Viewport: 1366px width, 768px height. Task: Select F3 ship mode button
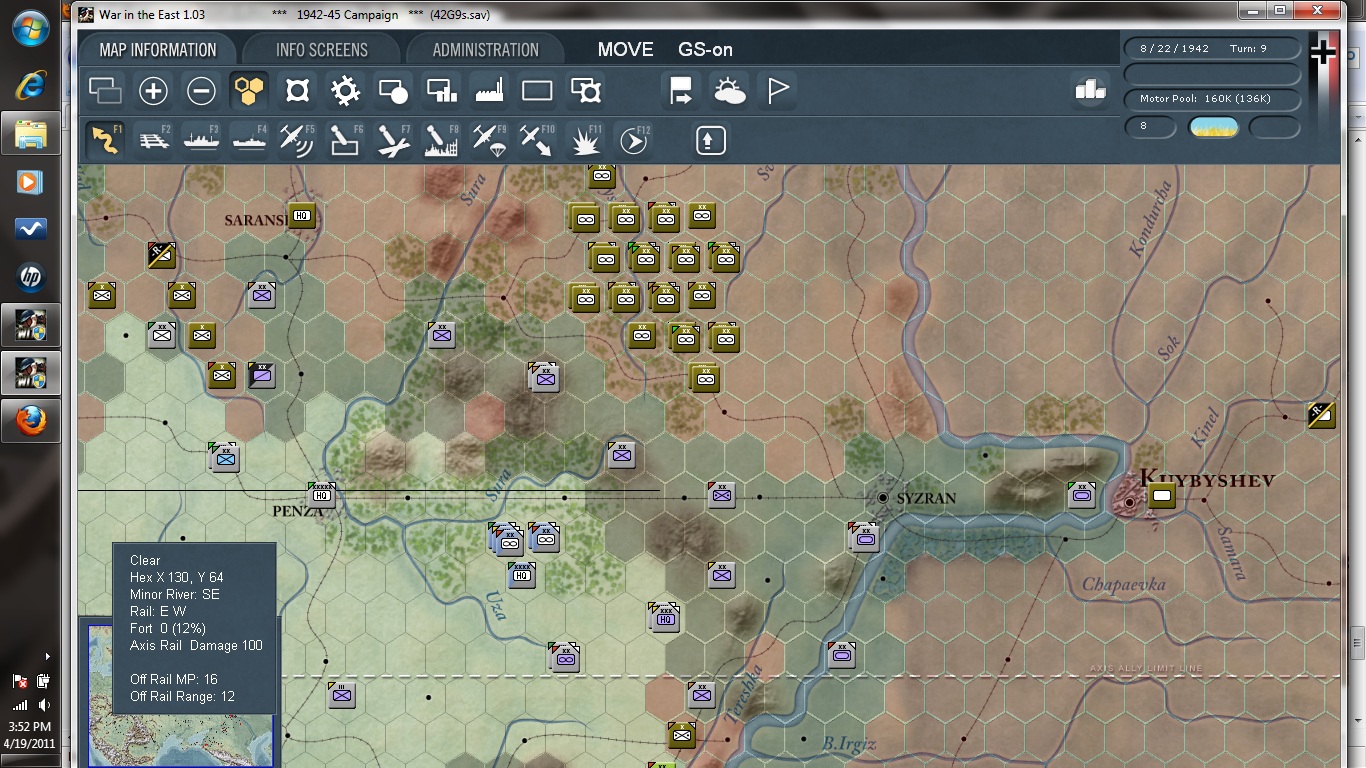pyautogui.click(x=201, y=140)
